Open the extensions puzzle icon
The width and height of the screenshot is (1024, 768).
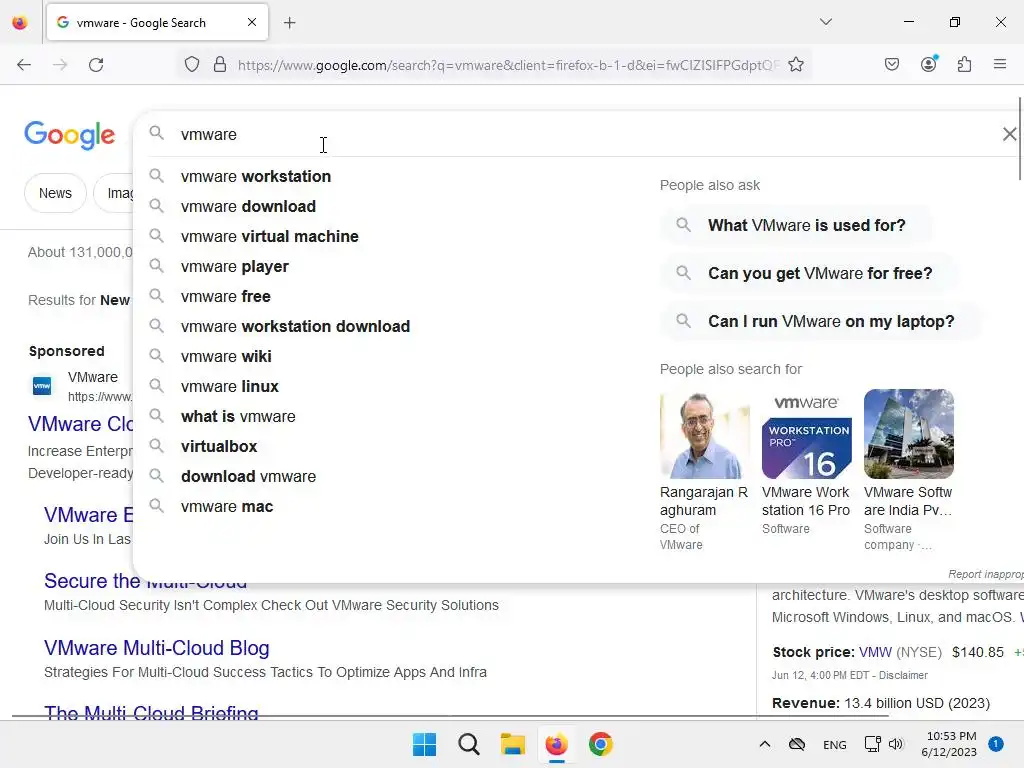(x=964, y=65)
